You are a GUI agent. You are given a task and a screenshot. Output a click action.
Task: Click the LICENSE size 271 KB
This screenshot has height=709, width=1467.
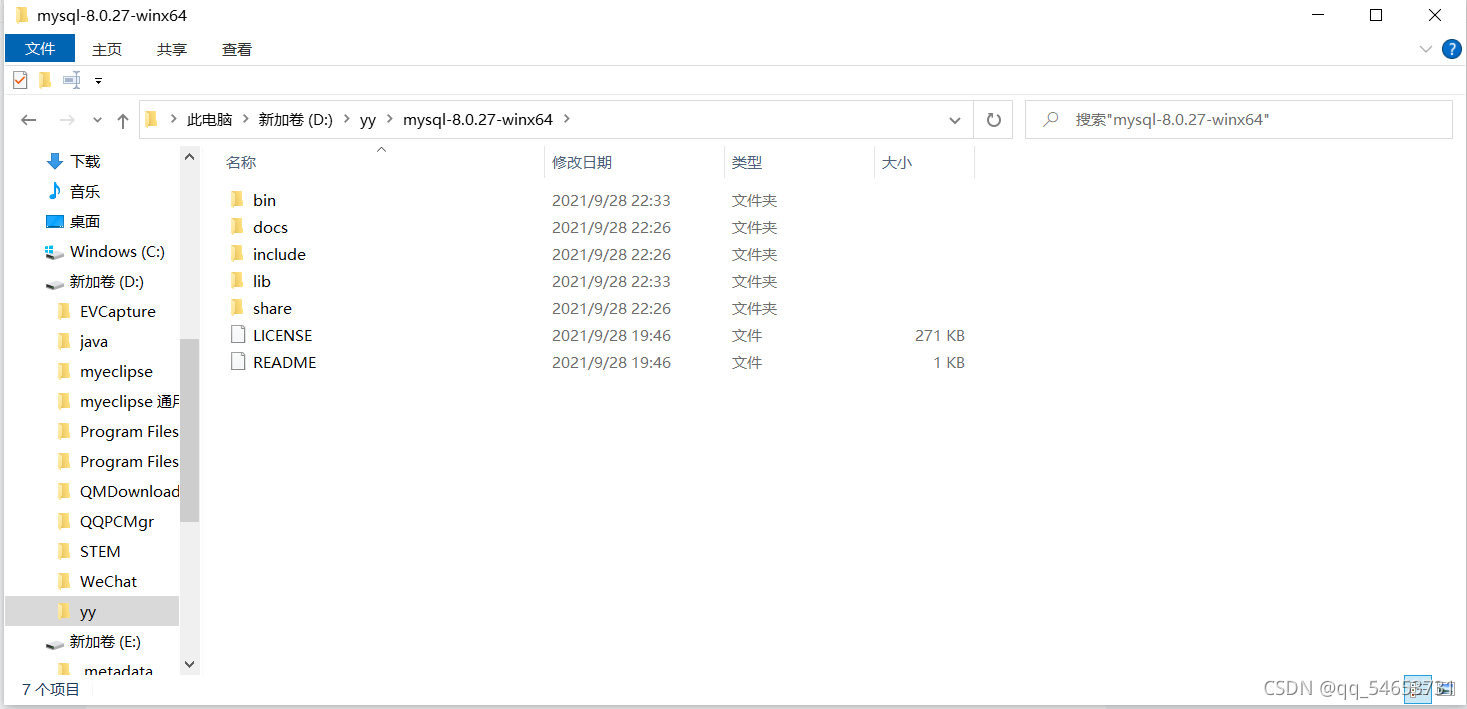(939, 335)
